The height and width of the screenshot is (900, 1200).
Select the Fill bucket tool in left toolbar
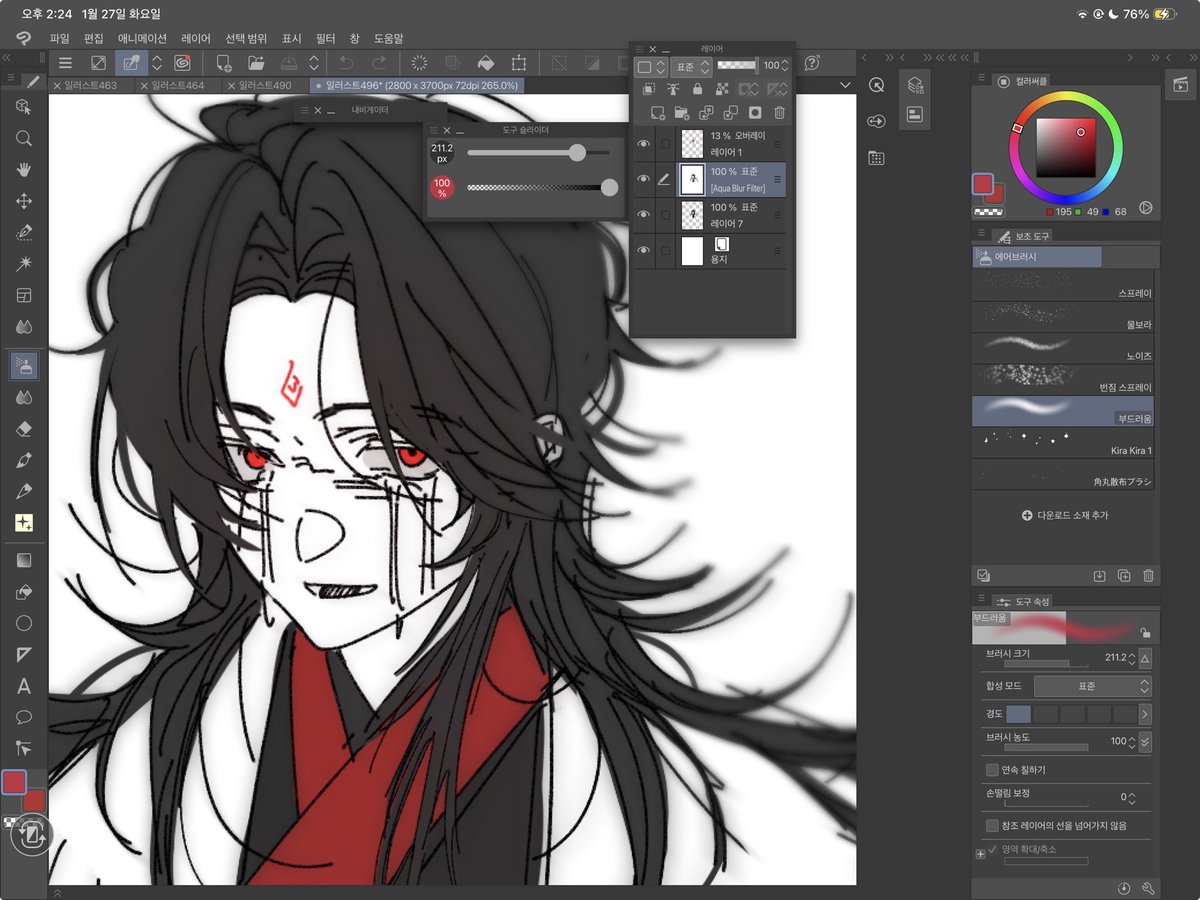24,592
